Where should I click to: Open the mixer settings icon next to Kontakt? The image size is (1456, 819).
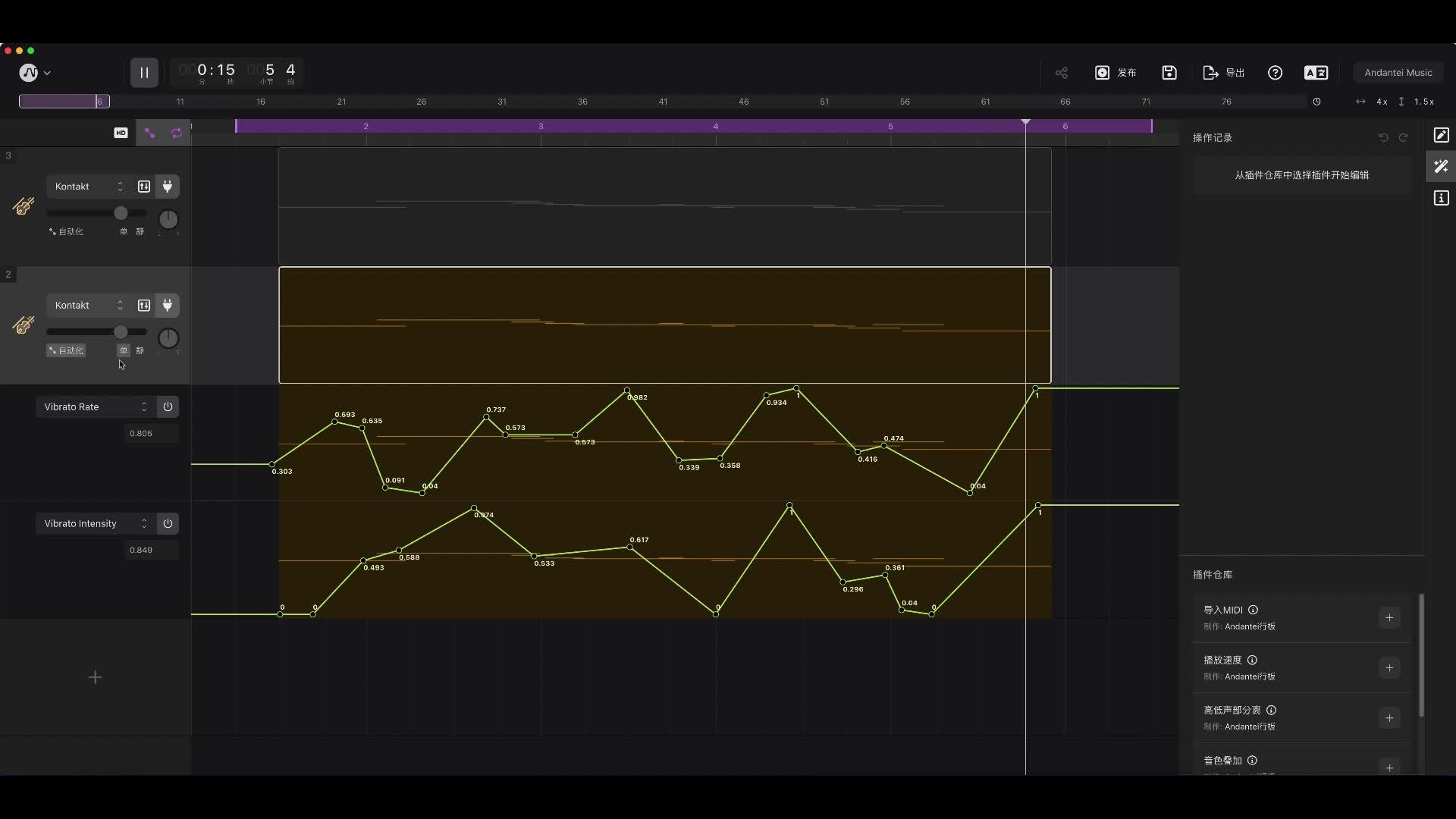[x=143, y=187]
